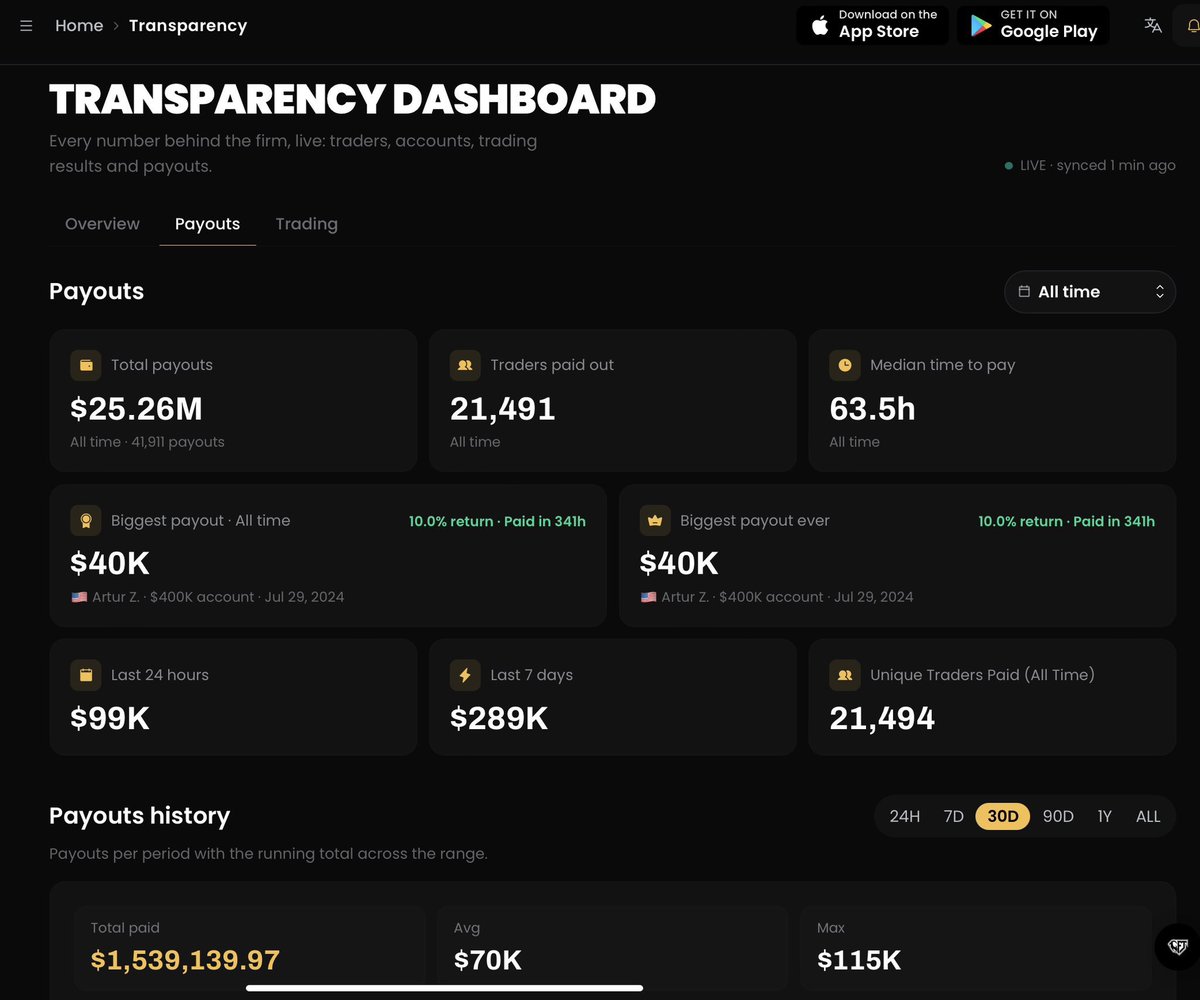The height and width of the screenshot is (1000, 1200).
Task: Select the Payouts tab
Action: click(207, 224)
